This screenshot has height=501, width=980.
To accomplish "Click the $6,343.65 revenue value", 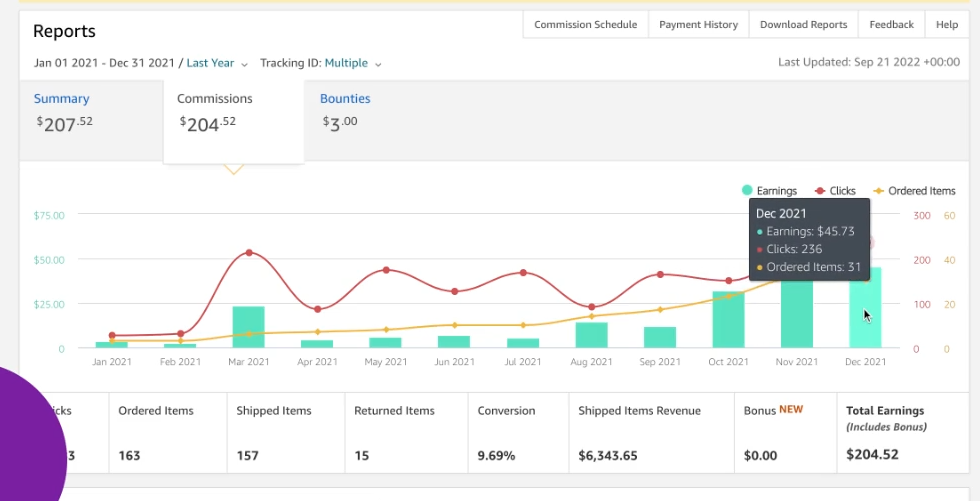I will (x=608, y=455).
